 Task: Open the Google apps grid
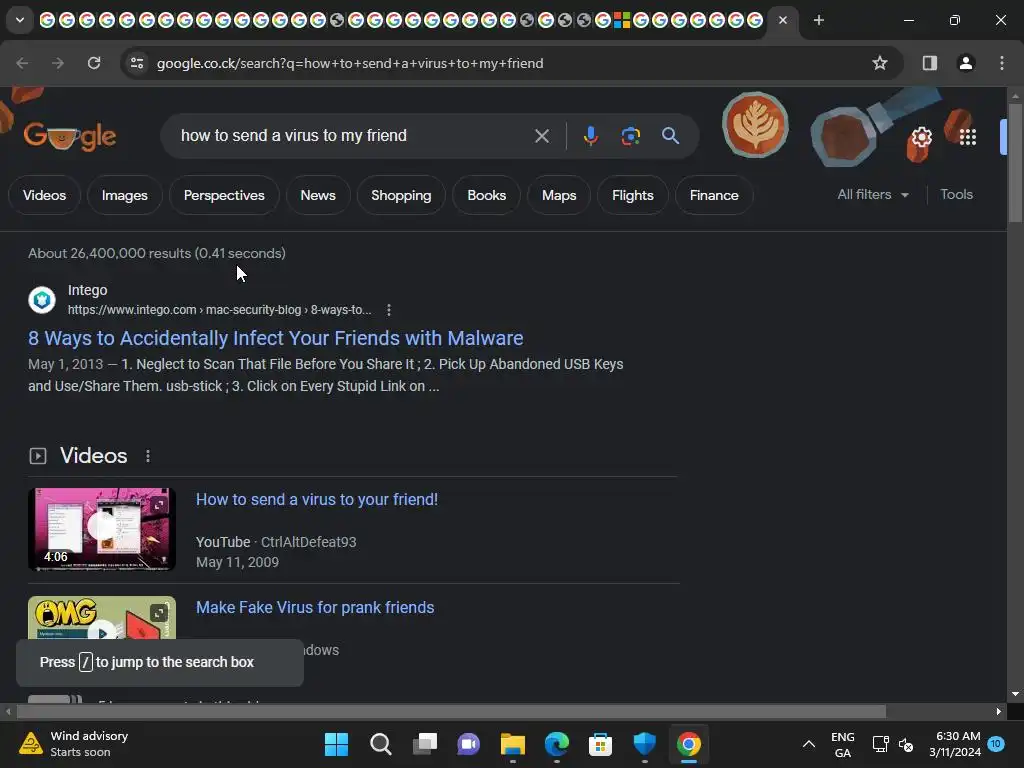point(967,137)
